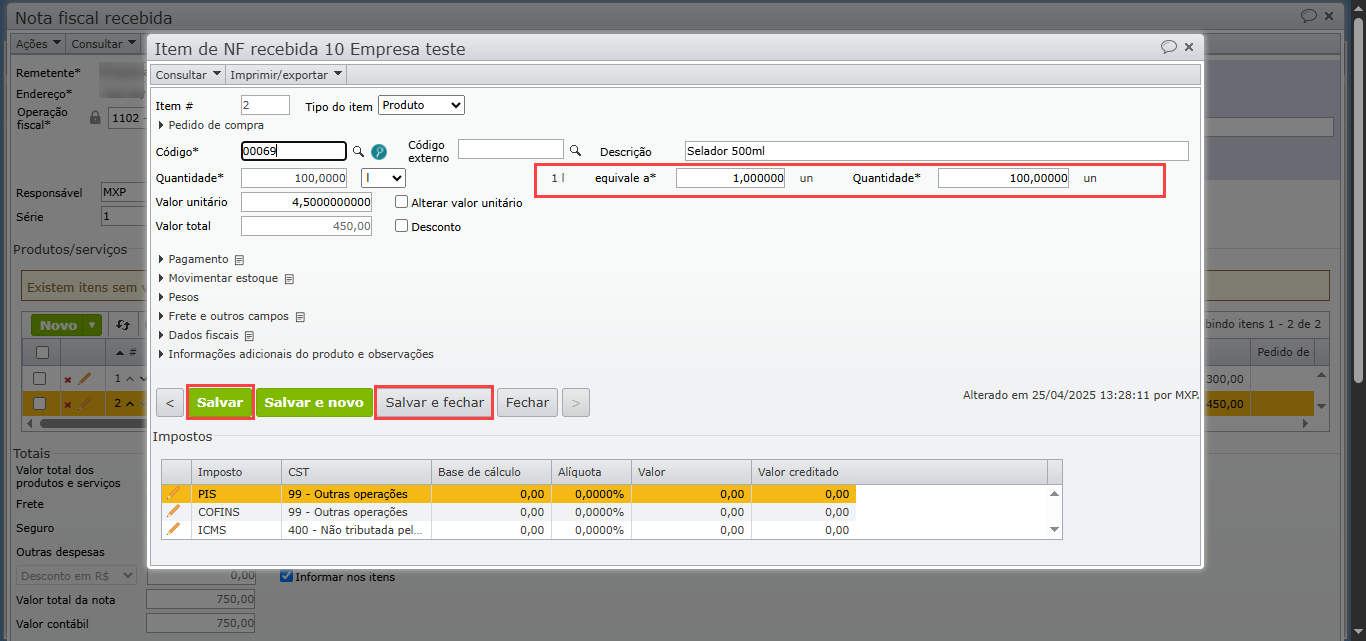Toggle the Informar nos itens checkbox
This screenshot has width=1366, height=641.
pyautogui.click(x=287, y=576)
